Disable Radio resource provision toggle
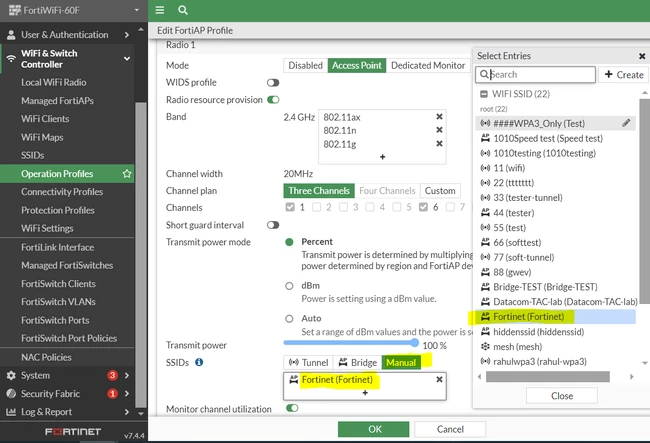The width and height of the screenshot is (650, 443). tap(273, 100)
